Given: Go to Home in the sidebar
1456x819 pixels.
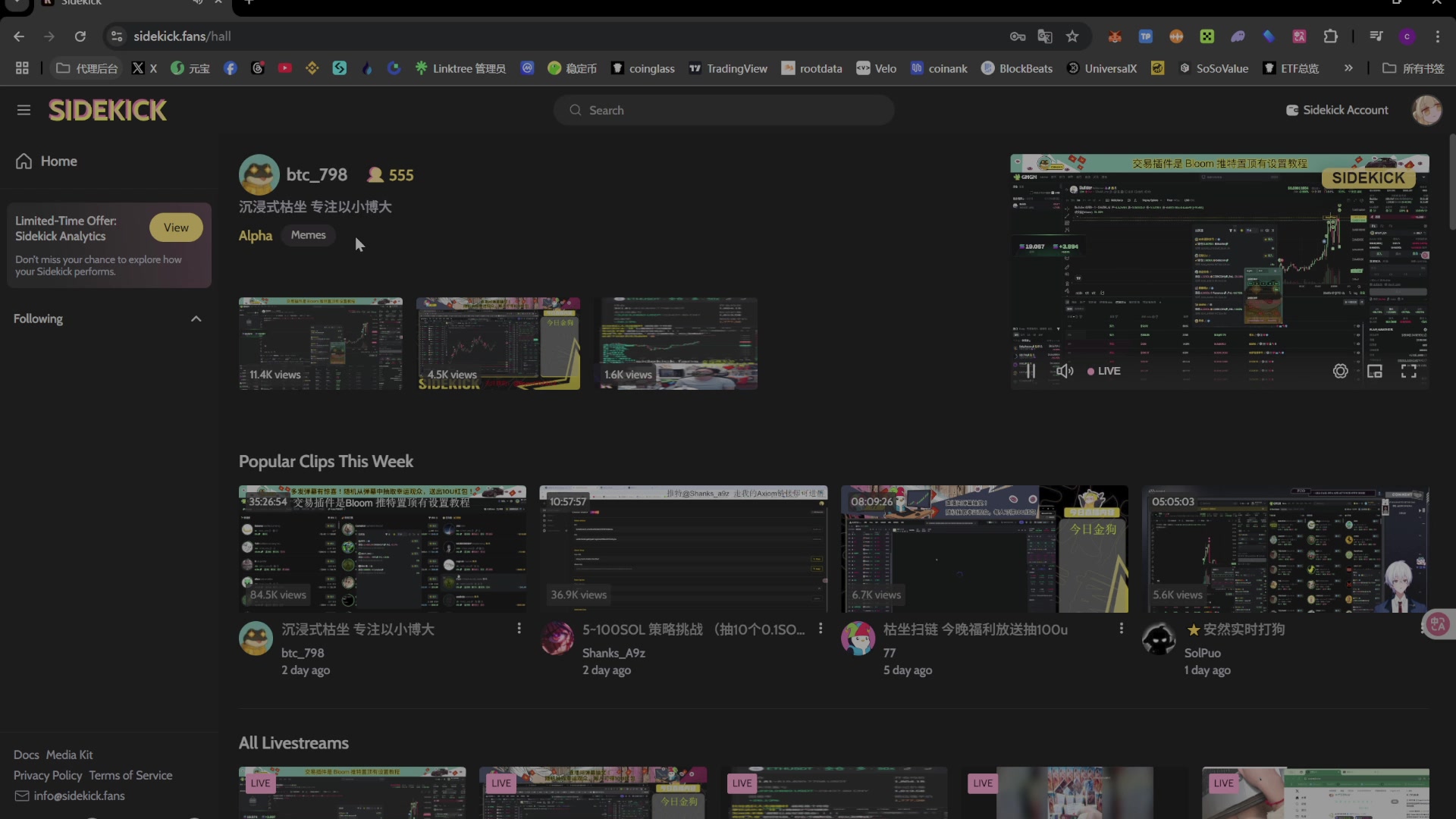Looking at the screenshot, I should click(x=46, y=161).
